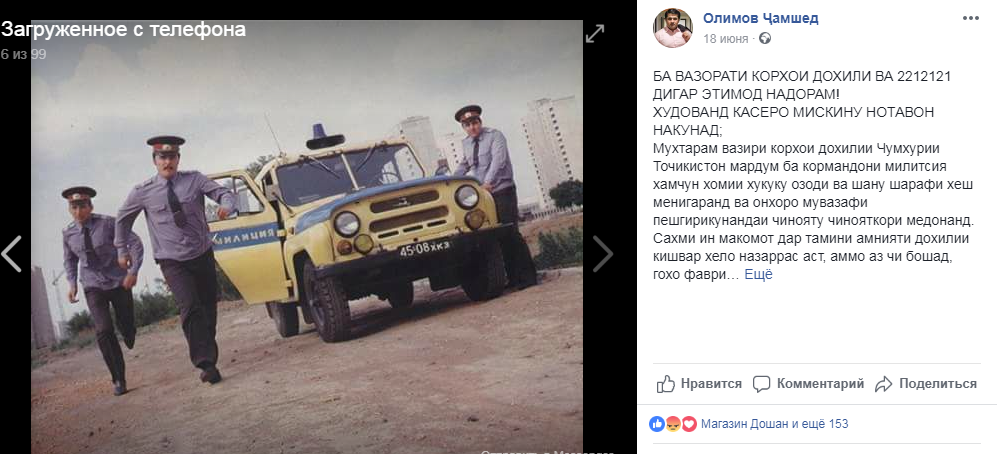Click the heart love reaction icon
The width and height of the screenshot is (997, 454).
click(689, 424)
